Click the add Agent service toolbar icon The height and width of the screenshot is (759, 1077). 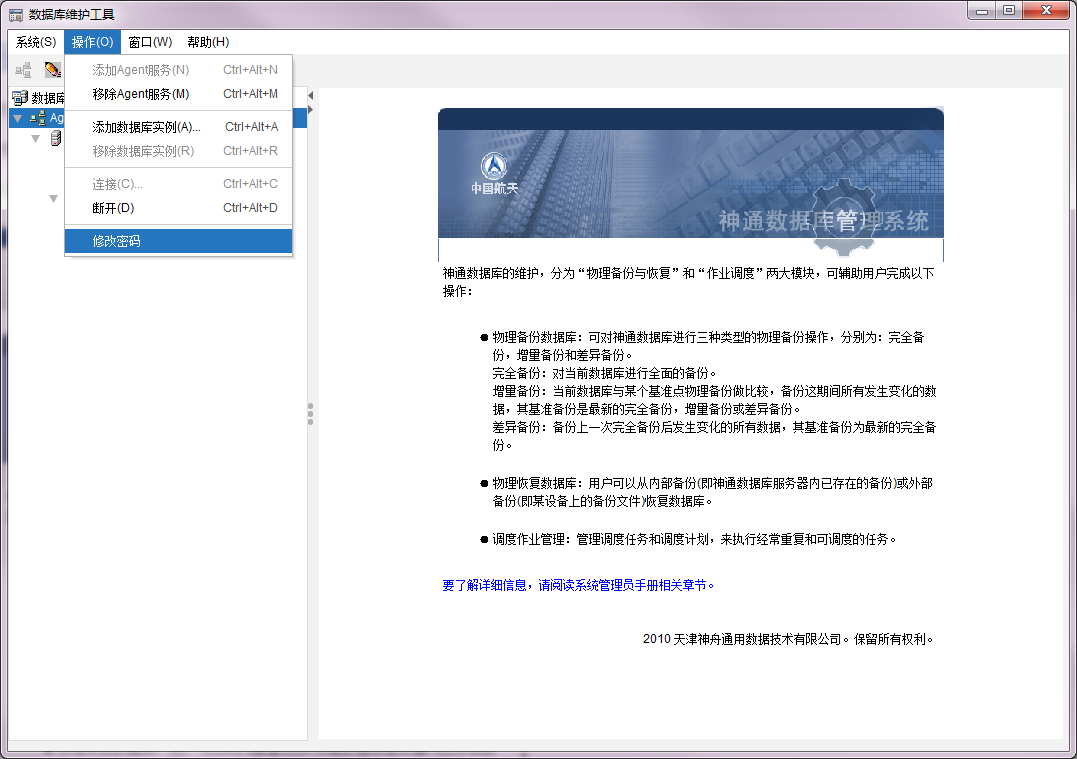tap(23, 70)
